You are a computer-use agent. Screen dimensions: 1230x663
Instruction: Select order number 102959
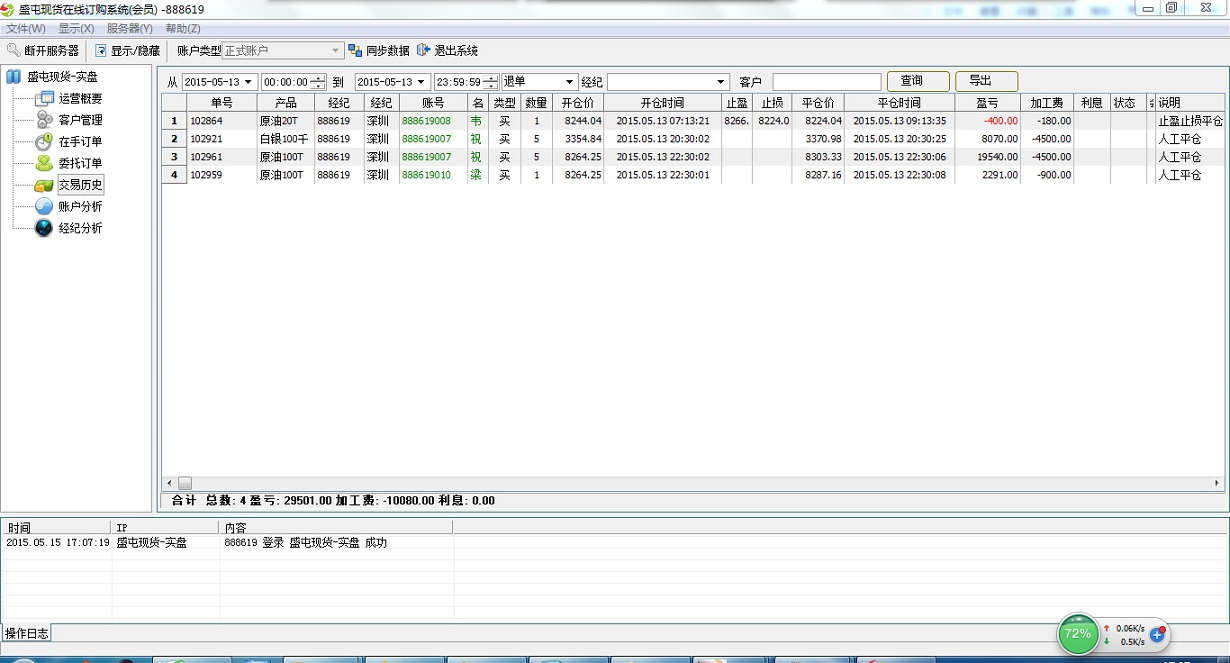click(x=206, y=175)
